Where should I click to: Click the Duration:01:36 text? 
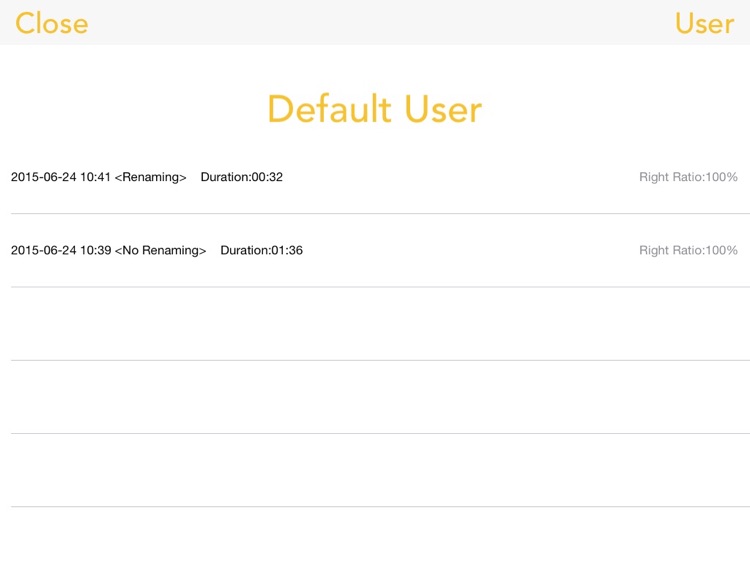(x=261, y=250)
